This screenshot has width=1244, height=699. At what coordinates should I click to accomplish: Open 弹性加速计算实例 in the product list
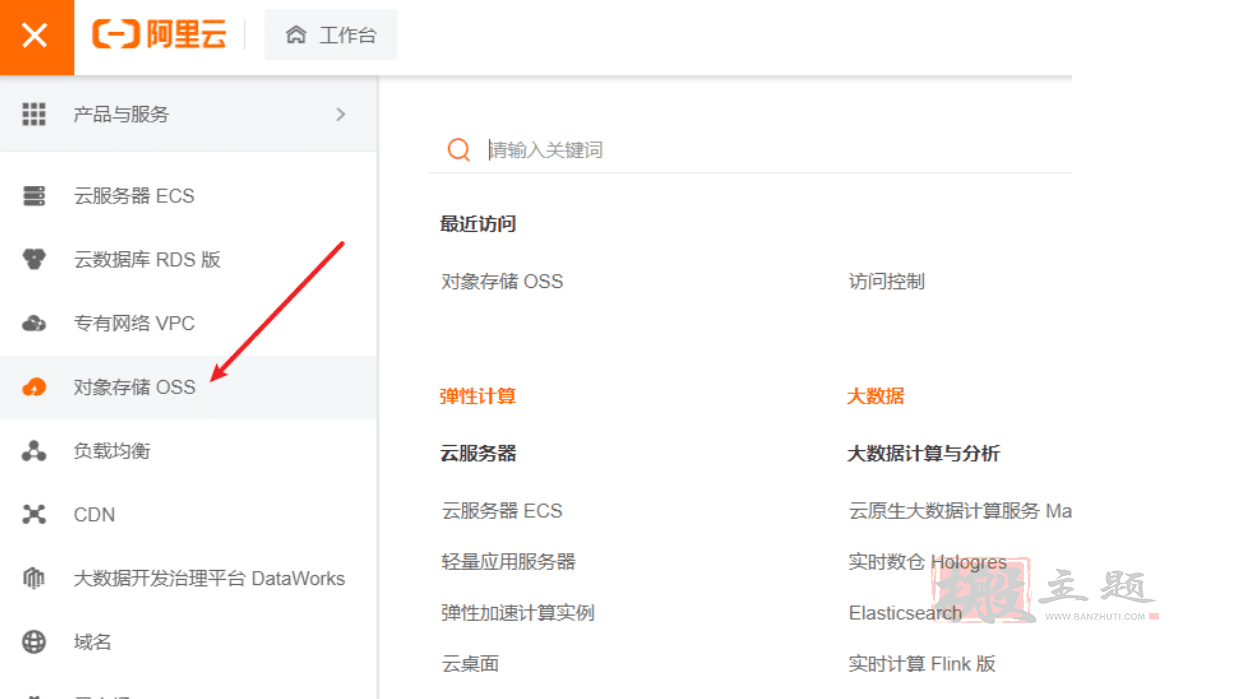point(518,613)
